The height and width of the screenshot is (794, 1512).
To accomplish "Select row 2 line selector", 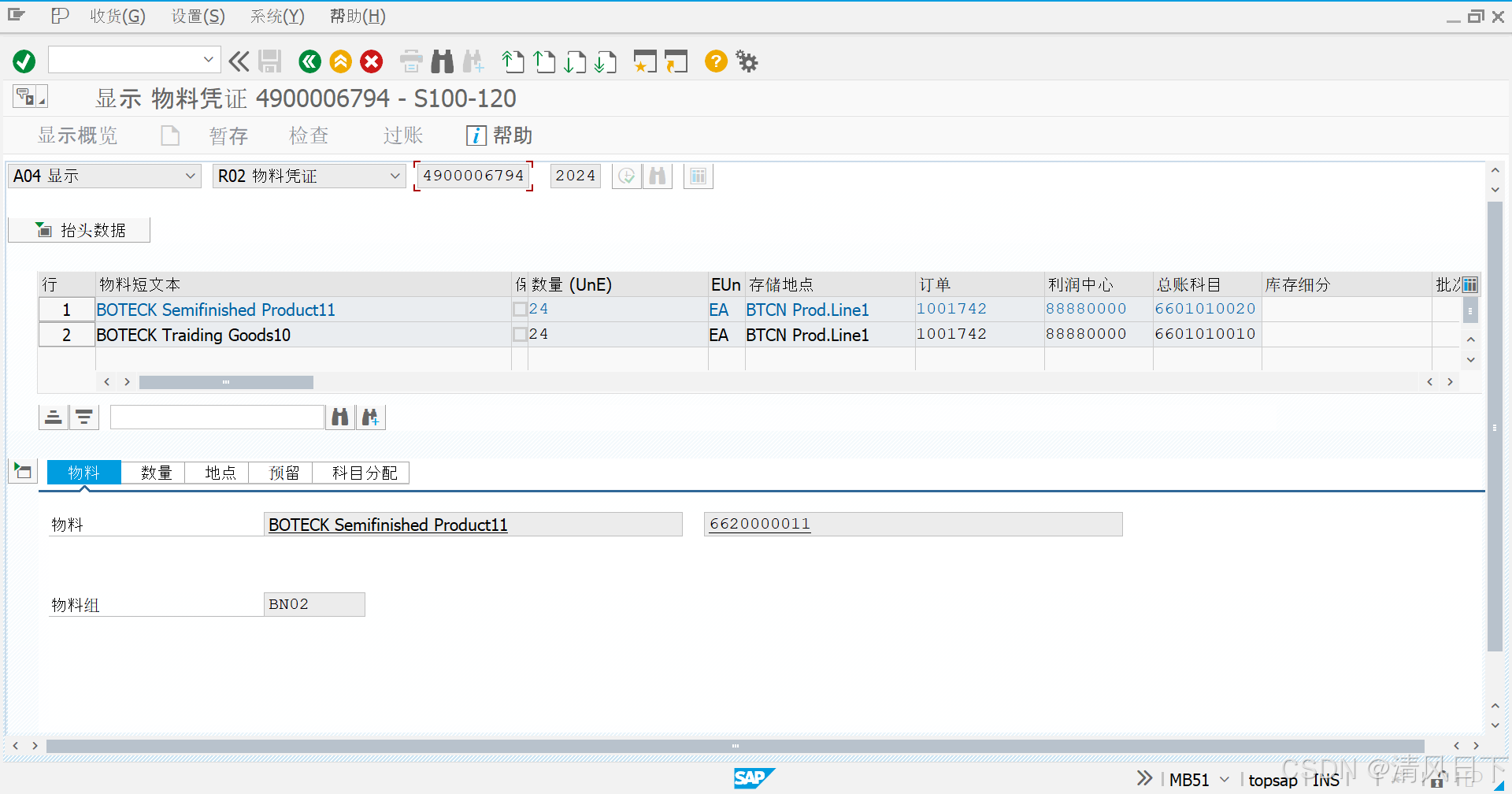I will tap(66, 335).
